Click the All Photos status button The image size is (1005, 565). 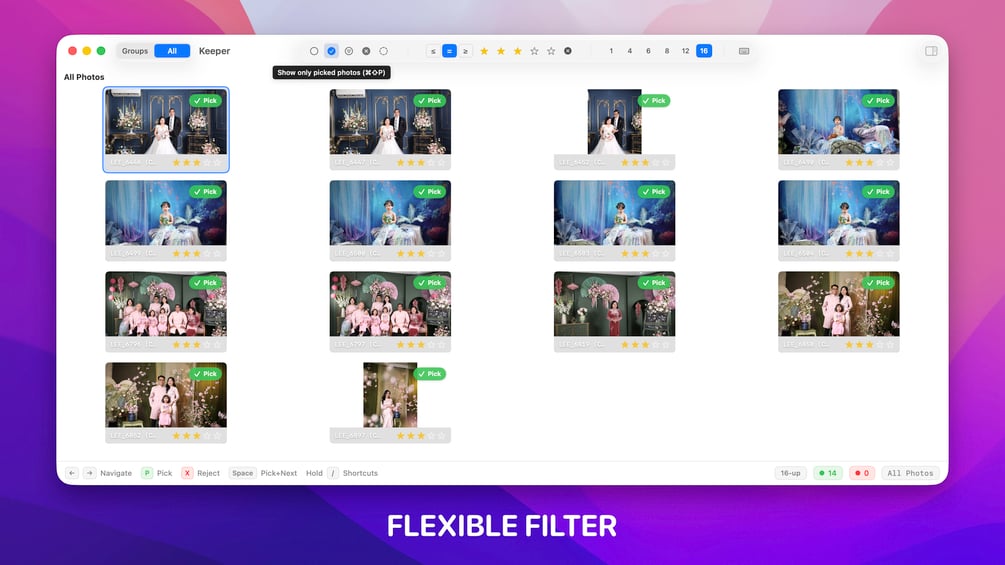click(x=910, y=473)
